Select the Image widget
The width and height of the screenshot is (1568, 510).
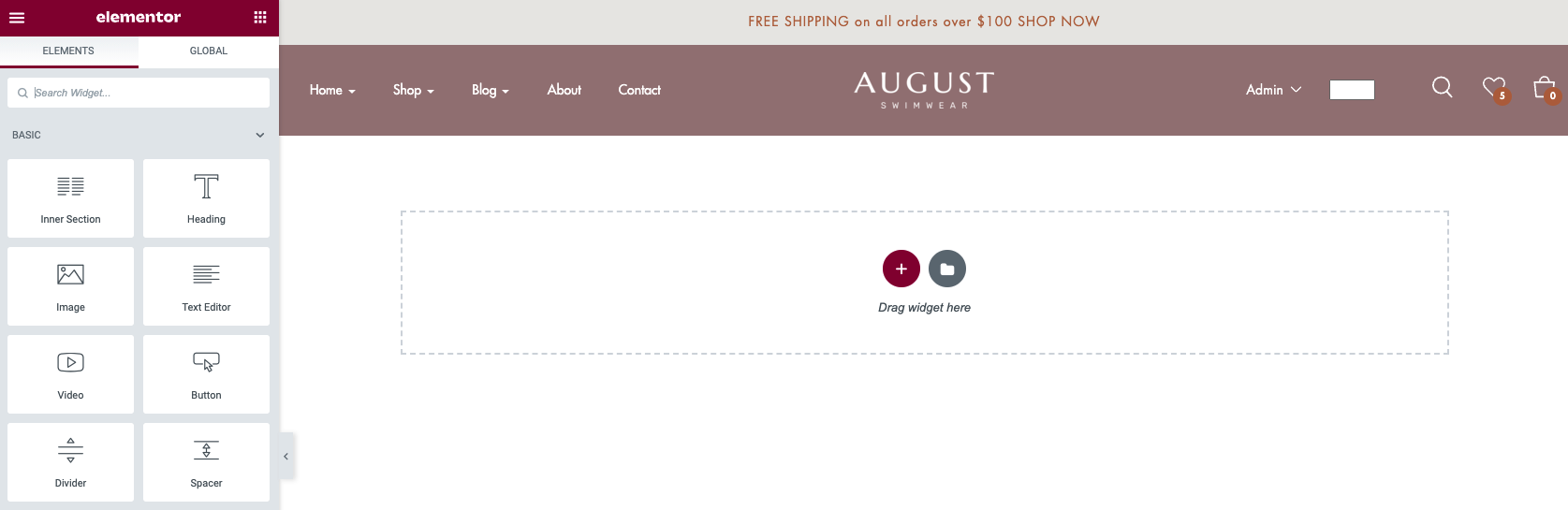point(71,286)
